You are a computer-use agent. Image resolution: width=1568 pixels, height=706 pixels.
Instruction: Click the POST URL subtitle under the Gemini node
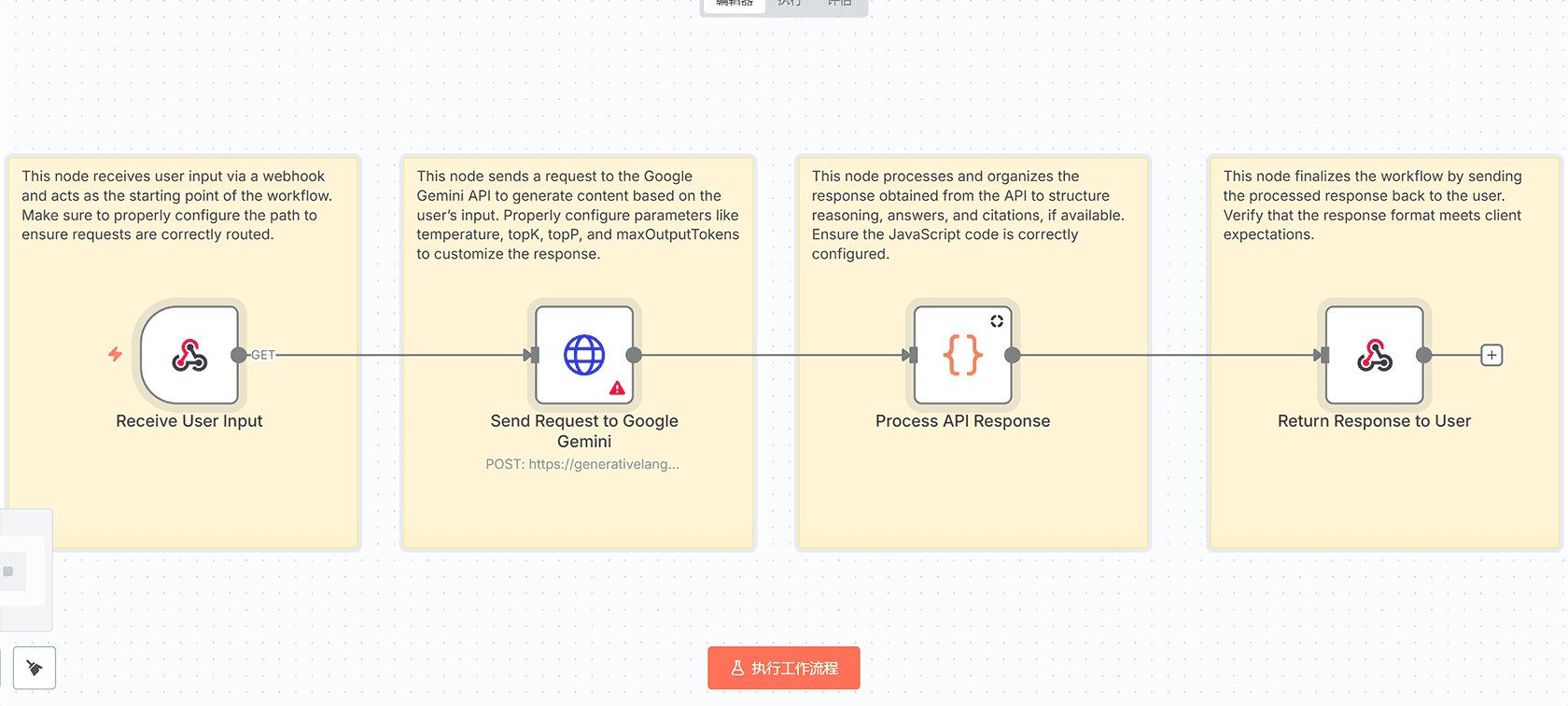pos(582,464)
